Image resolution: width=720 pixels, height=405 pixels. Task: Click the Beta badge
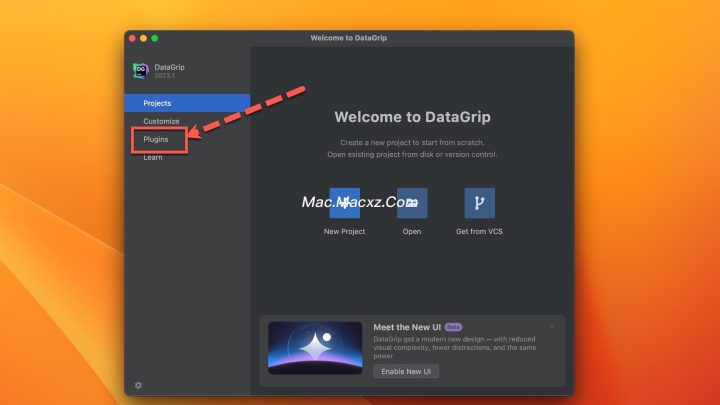click(x=453, y=327)
